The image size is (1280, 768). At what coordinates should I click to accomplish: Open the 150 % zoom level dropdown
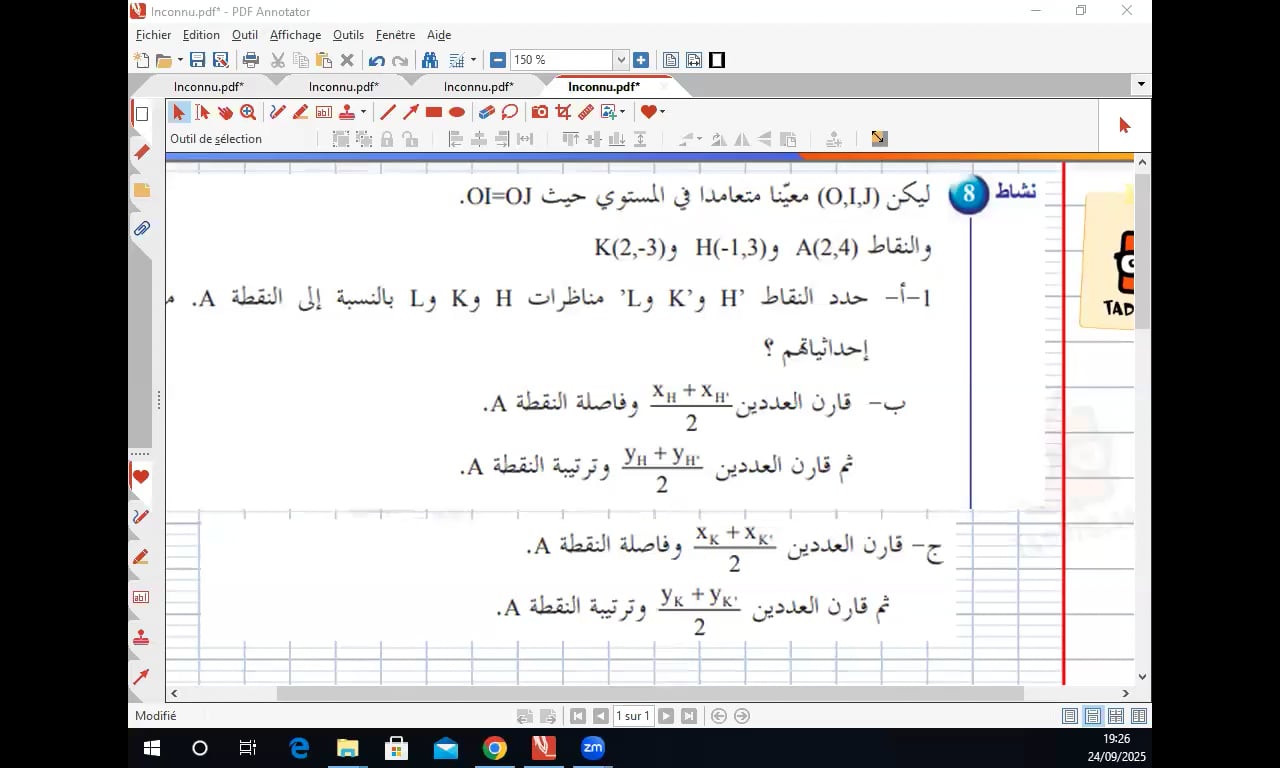(x=621, y=60)
